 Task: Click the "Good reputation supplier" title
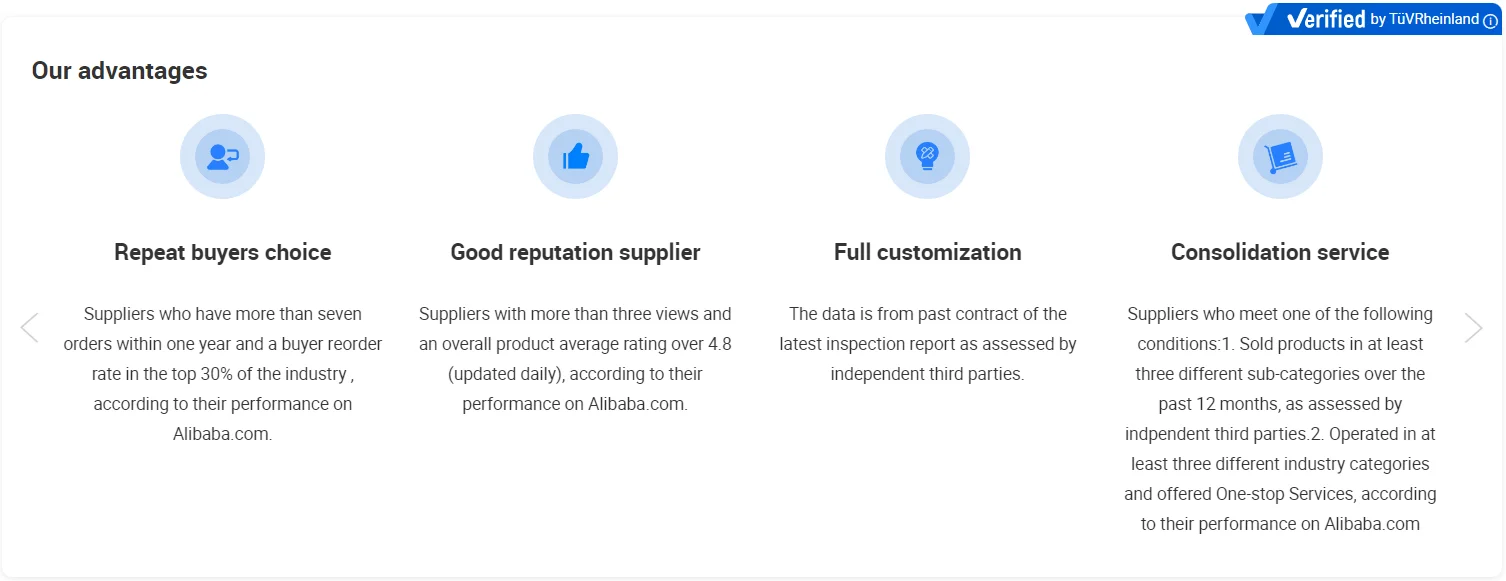[x=575, y=252]
